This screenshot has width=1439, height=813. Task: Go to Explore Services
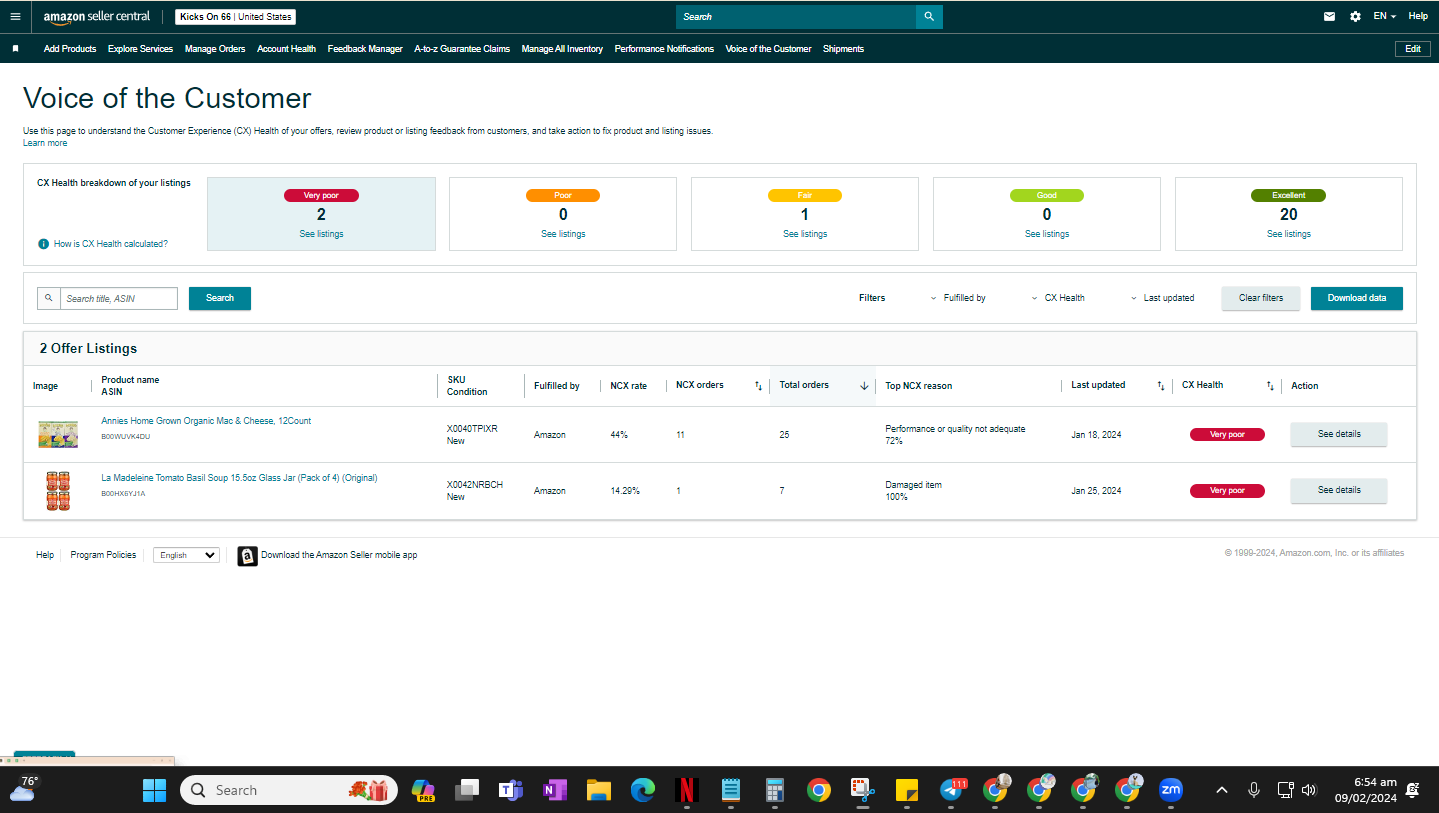140,49
